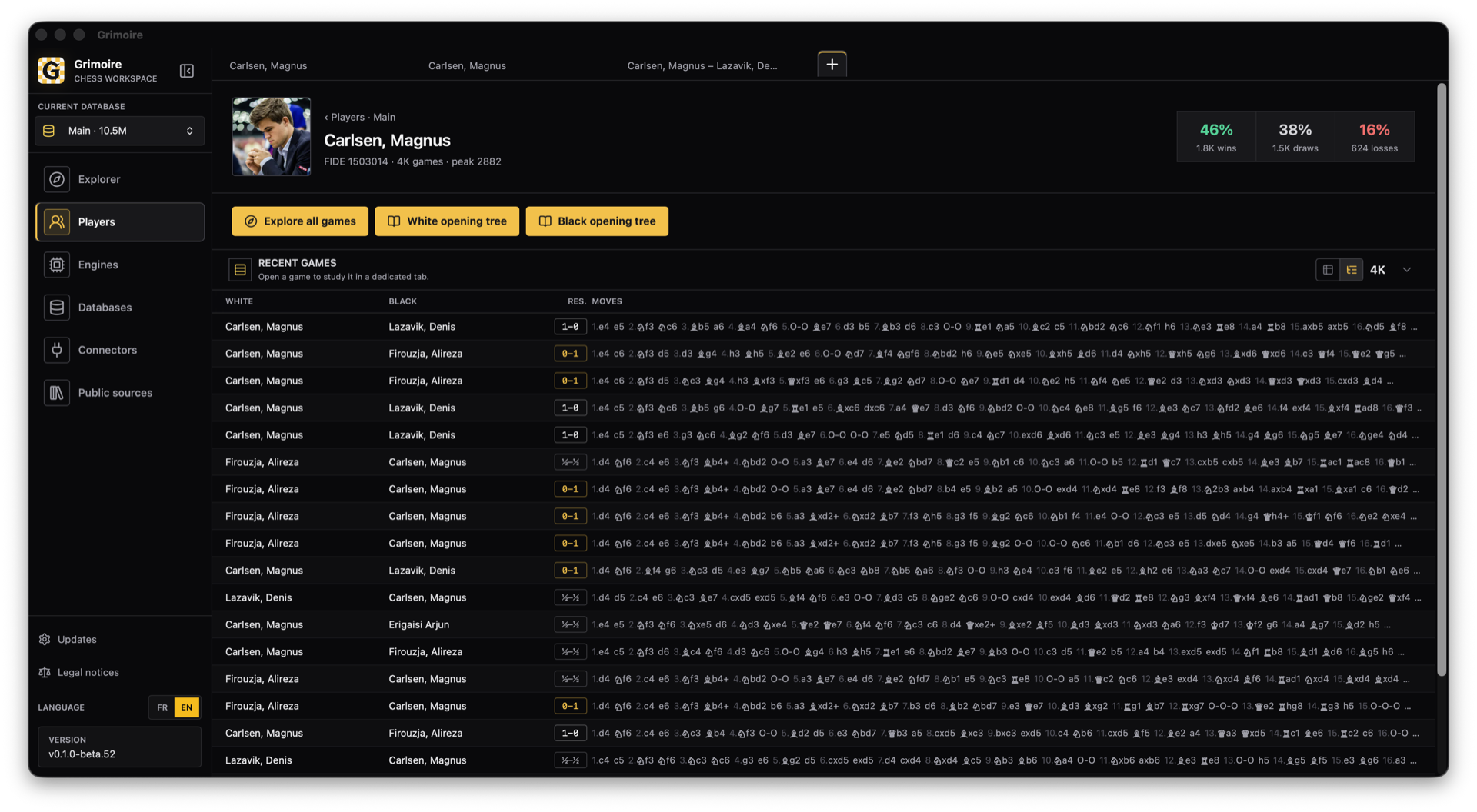This screenshot has width=1477, height=812.
Task: Open the game against Erigaisi Arjun
Action: pyautogui.click(x=824, y=624)
